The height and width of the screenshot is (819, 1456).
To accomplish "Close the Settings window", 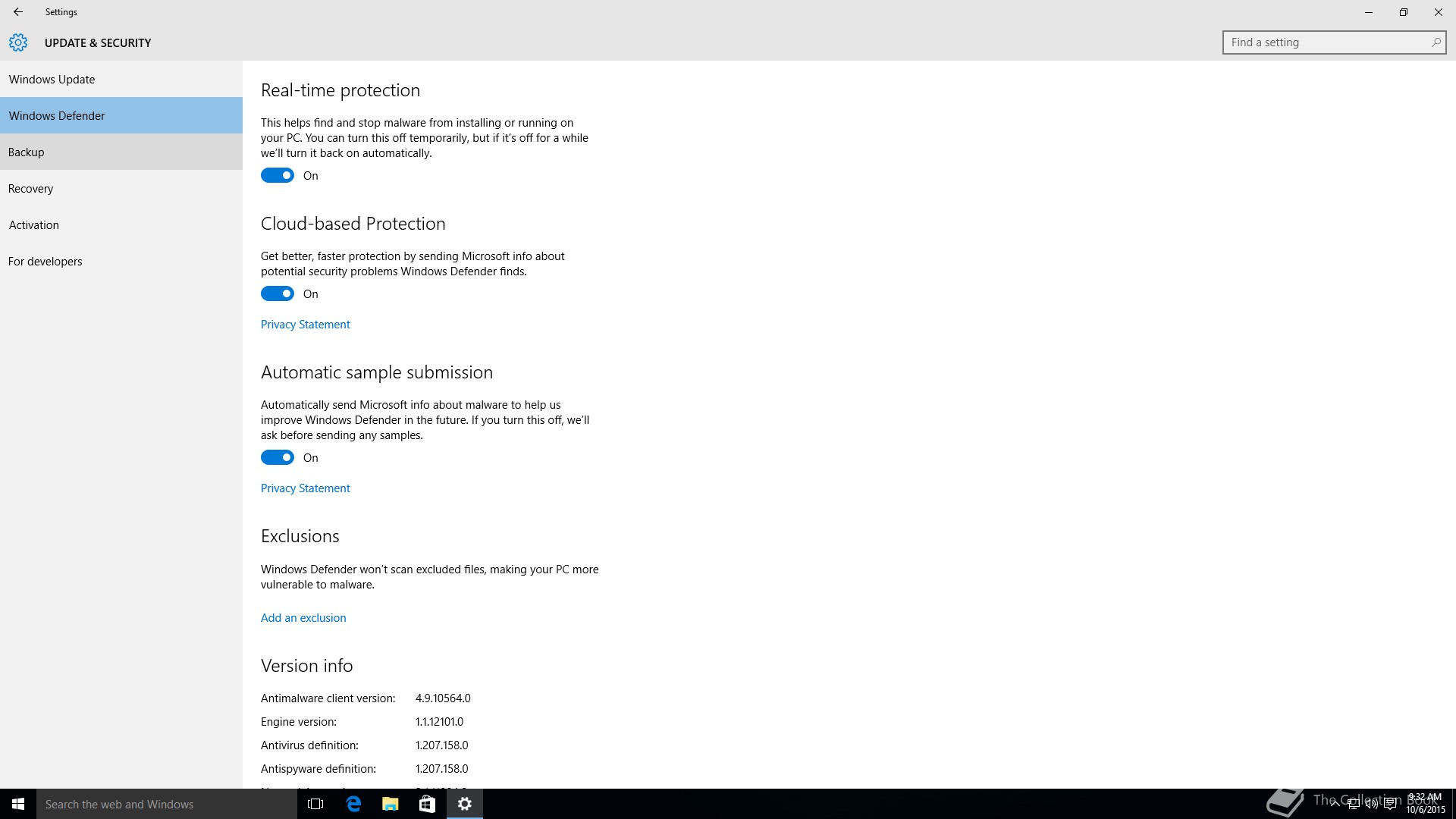I will 1439,12.
